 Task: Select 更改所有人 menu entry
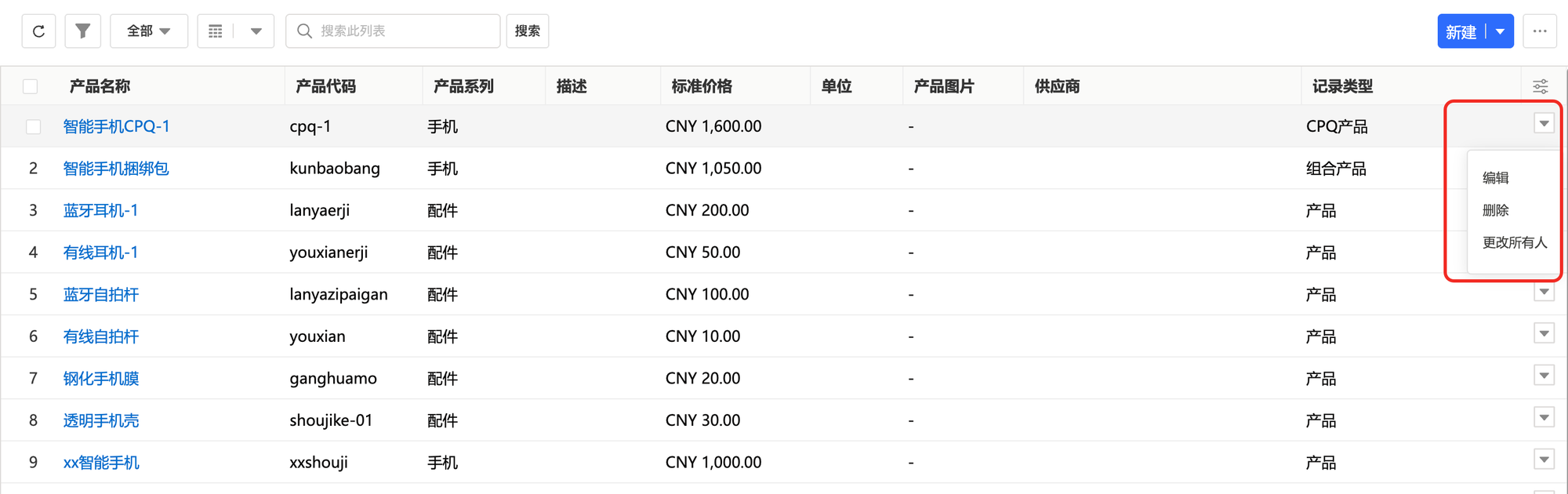(x=1514, y=242)
